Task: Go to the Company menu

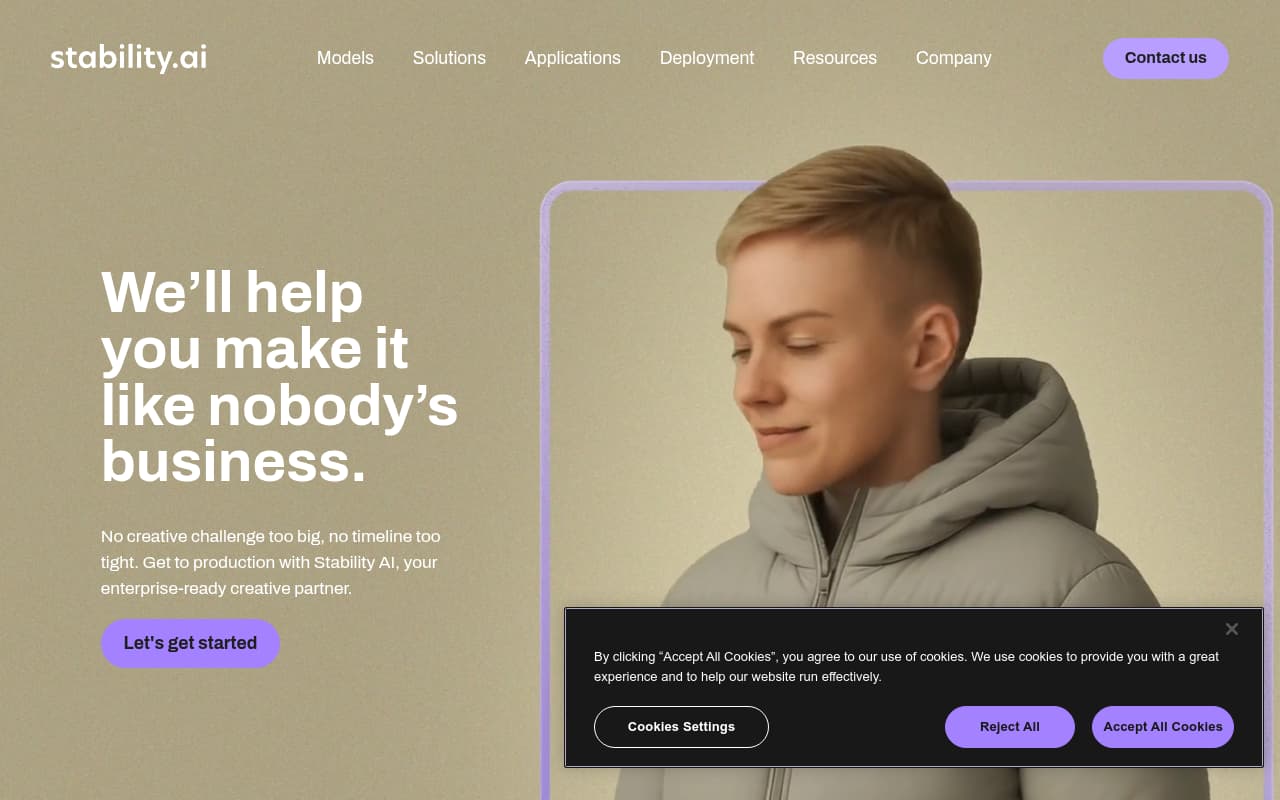Action: pos(954,58)
